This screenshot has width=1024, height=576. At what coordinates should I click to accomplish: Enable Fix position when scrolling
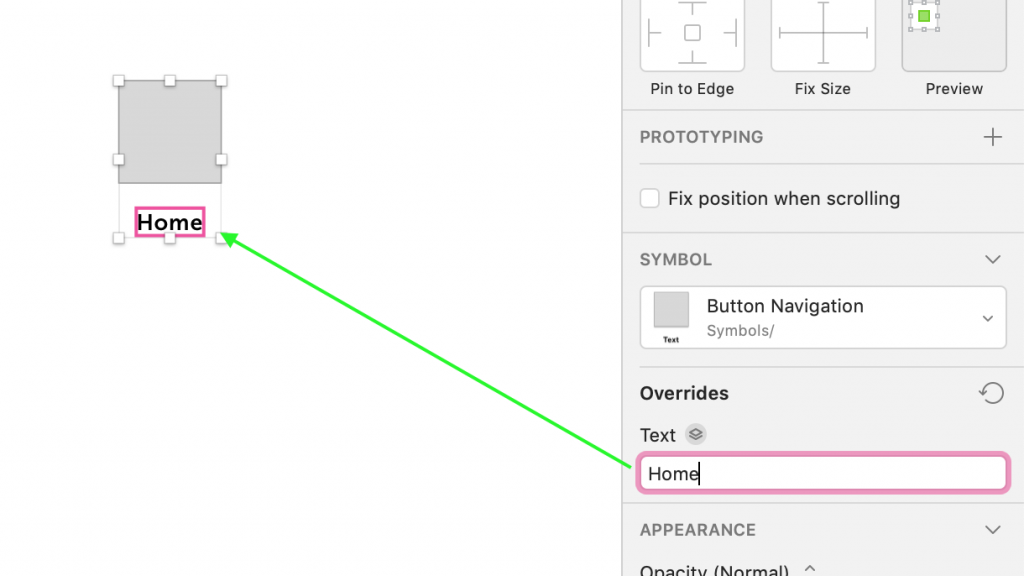coord(649,198)
